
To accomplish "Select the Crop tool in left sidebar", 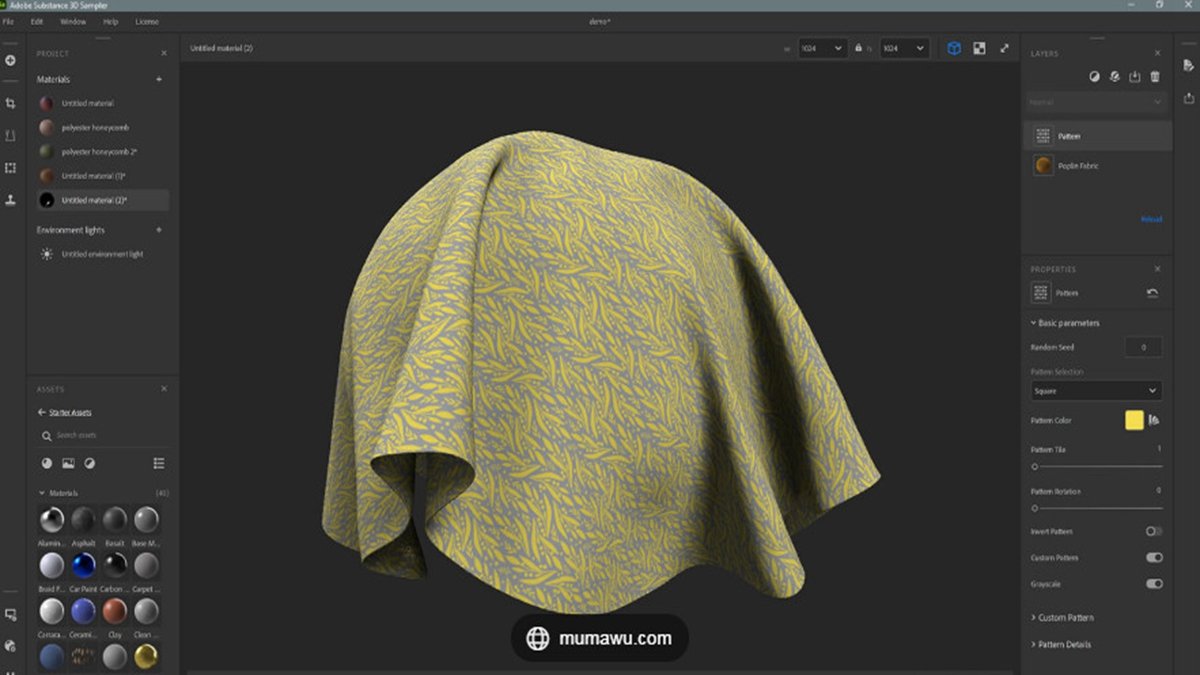I will 10,103.
